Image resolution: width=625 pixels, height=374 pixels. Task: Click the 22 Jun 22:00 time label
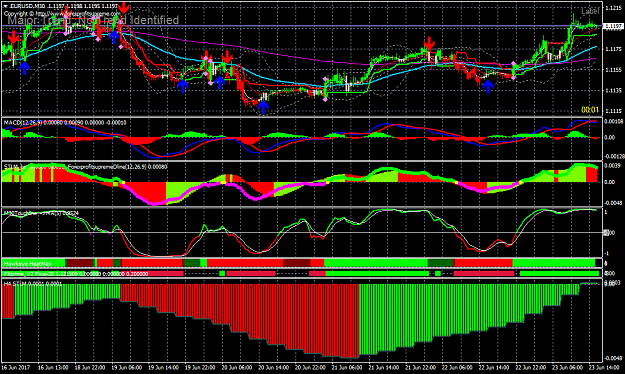[x=530, y=367]
